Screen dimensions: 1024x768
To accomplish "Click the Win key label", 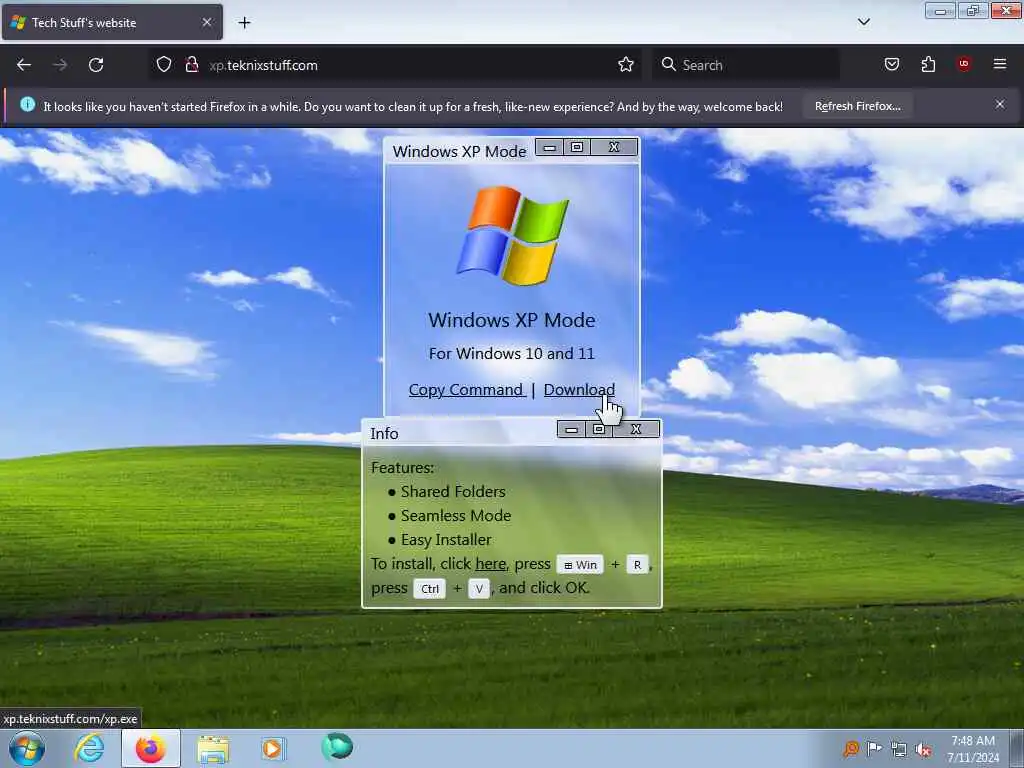I will coord(580,565).
